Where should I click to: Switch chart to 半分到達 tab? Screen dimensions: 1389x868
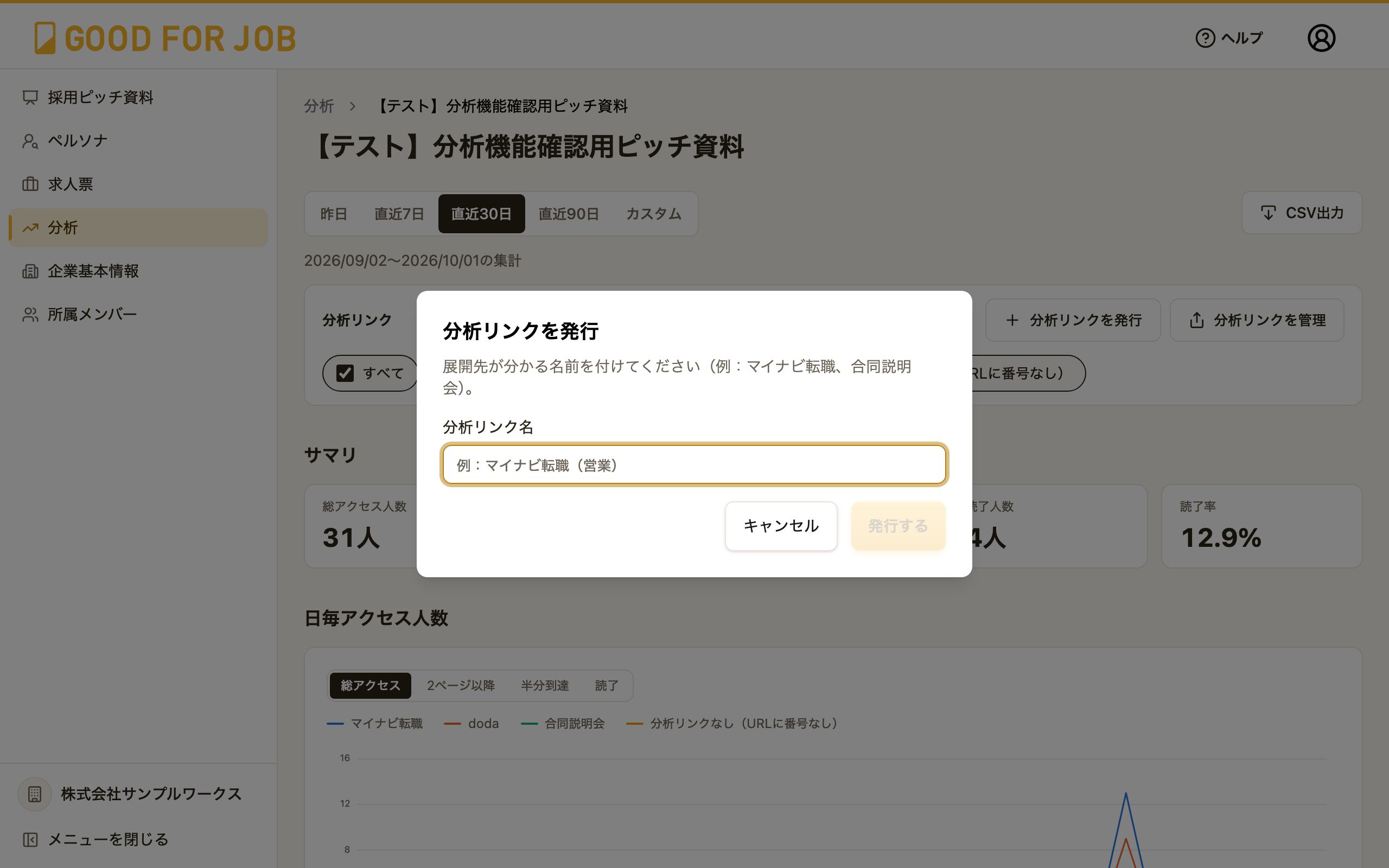tap(544, 685)
